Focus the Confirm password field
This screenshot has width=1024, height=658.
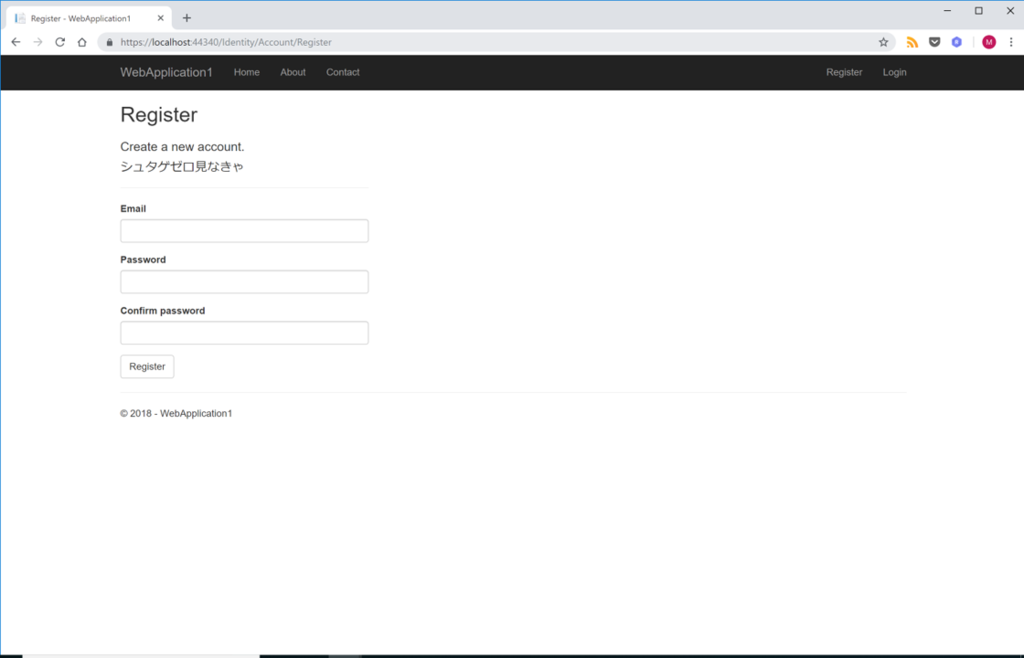244,333
